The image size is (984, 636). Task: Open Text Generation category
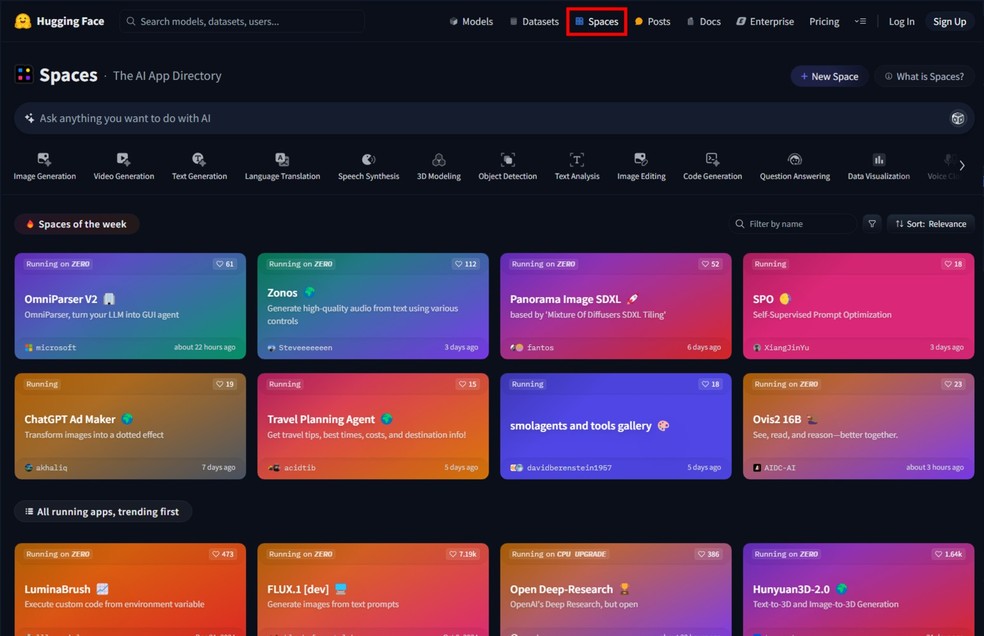[200, 166]
